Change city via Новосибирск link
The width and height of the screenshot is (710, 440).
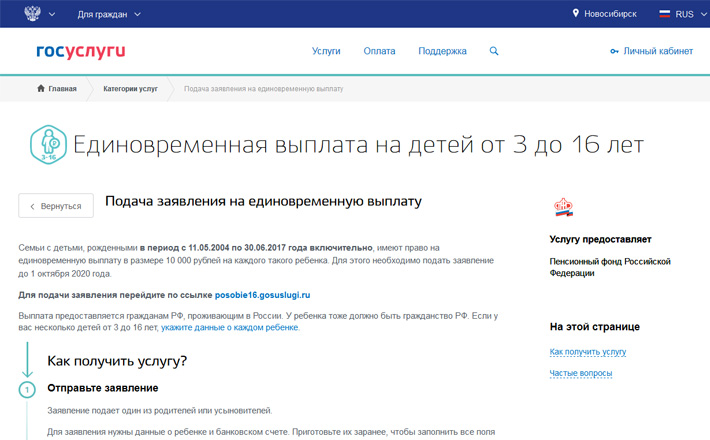610,14
